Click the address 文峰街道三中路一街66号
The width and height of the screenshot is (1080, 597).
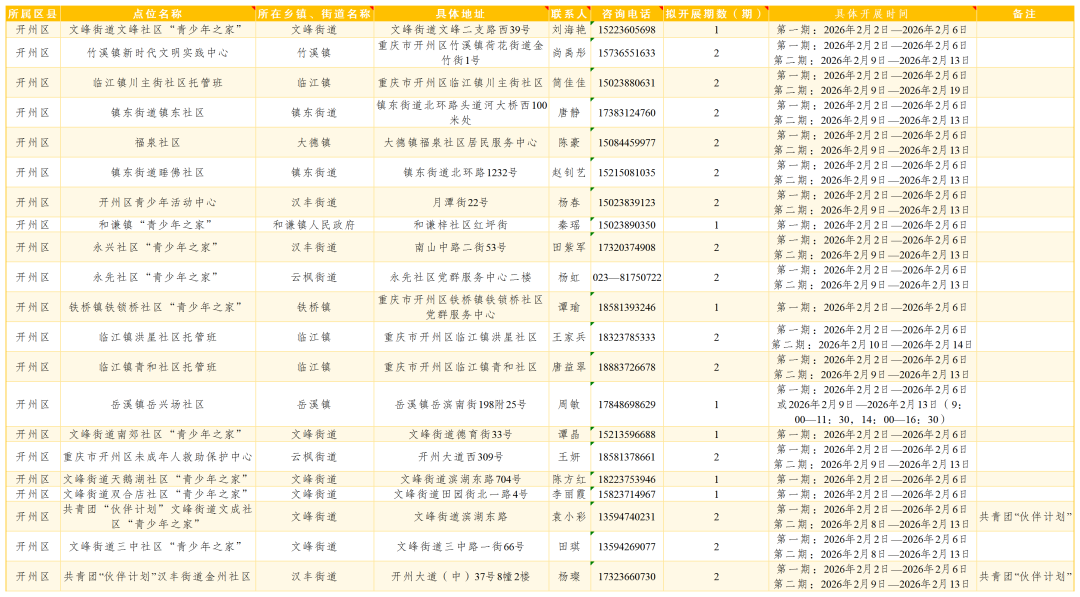(x=461, y=547)
